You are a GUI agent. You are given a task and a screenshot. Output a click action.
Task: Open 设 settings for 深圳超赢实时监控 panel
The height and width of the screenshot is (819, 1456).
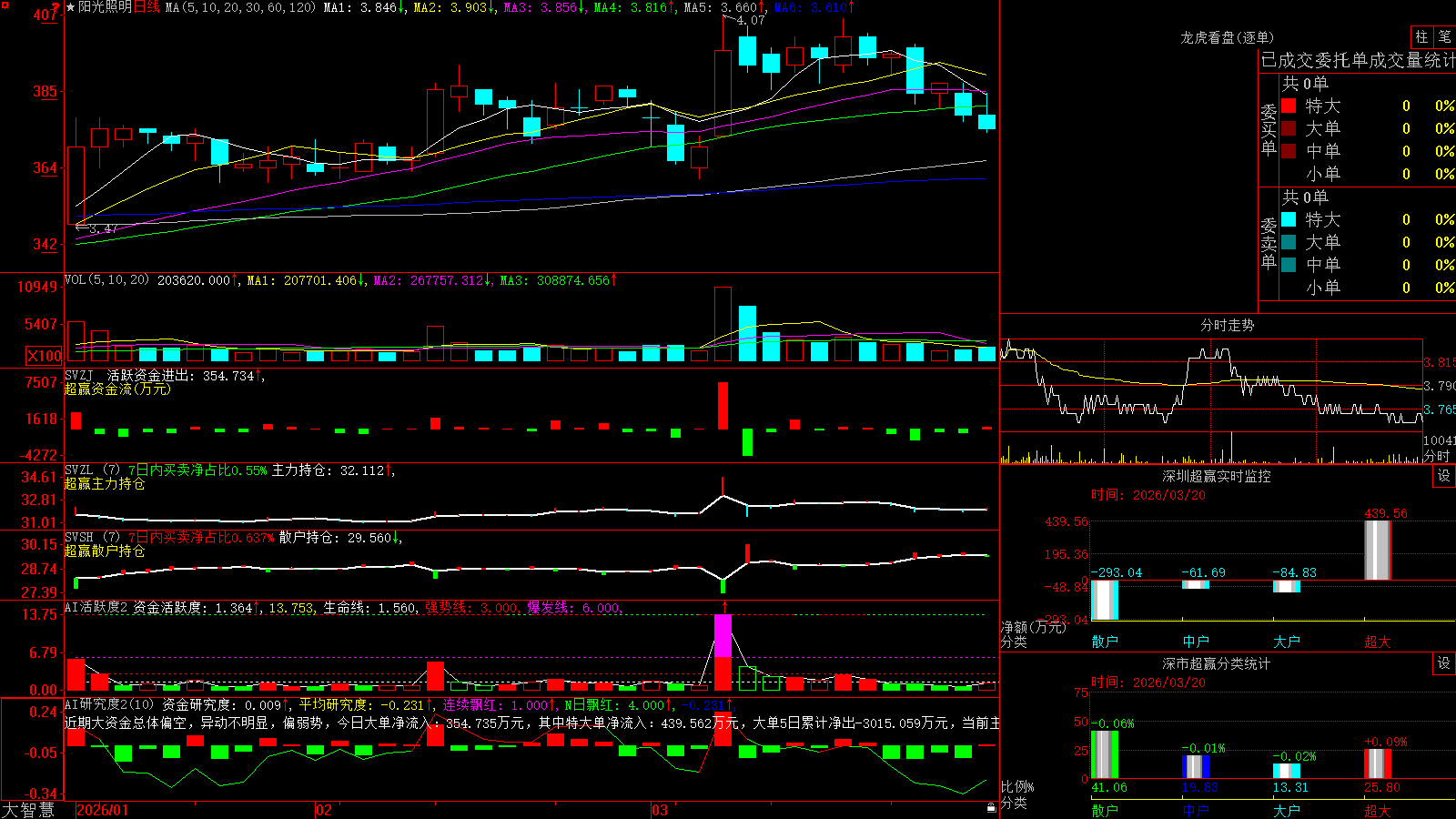pos(1444,476)
